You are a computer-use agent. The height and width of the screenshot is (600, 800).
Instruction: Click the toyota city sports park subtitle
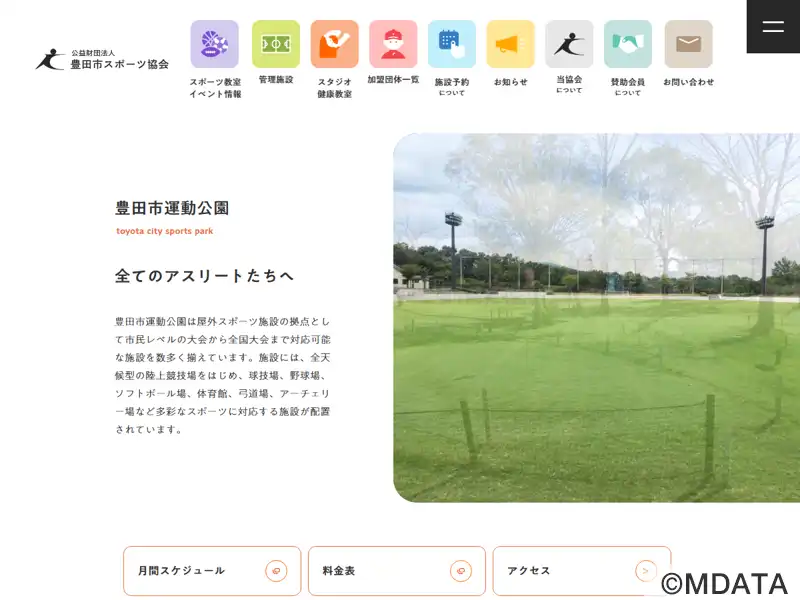[164, 231]
